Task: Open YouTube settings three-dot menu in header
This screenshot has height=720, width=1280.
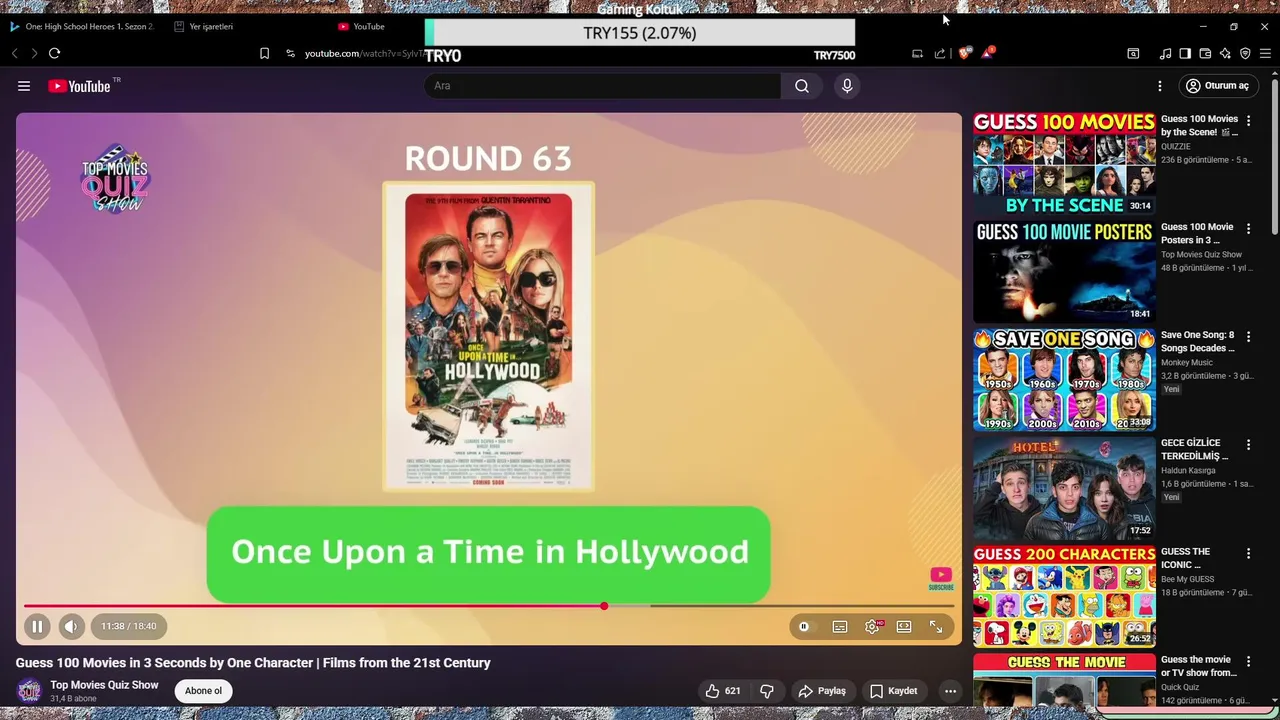Action: [1160, 86]
